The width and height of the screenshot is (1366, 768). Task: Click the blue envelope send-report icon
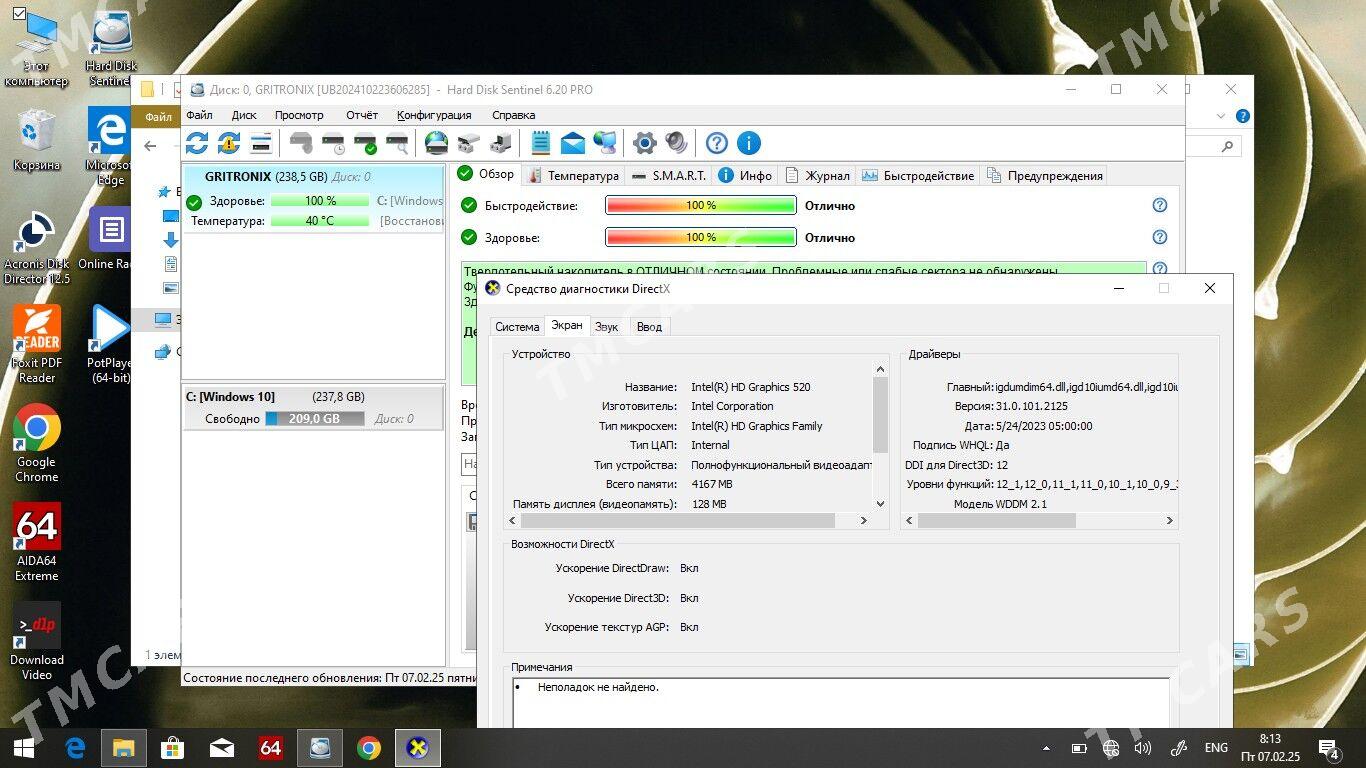[x=573, y=143]
